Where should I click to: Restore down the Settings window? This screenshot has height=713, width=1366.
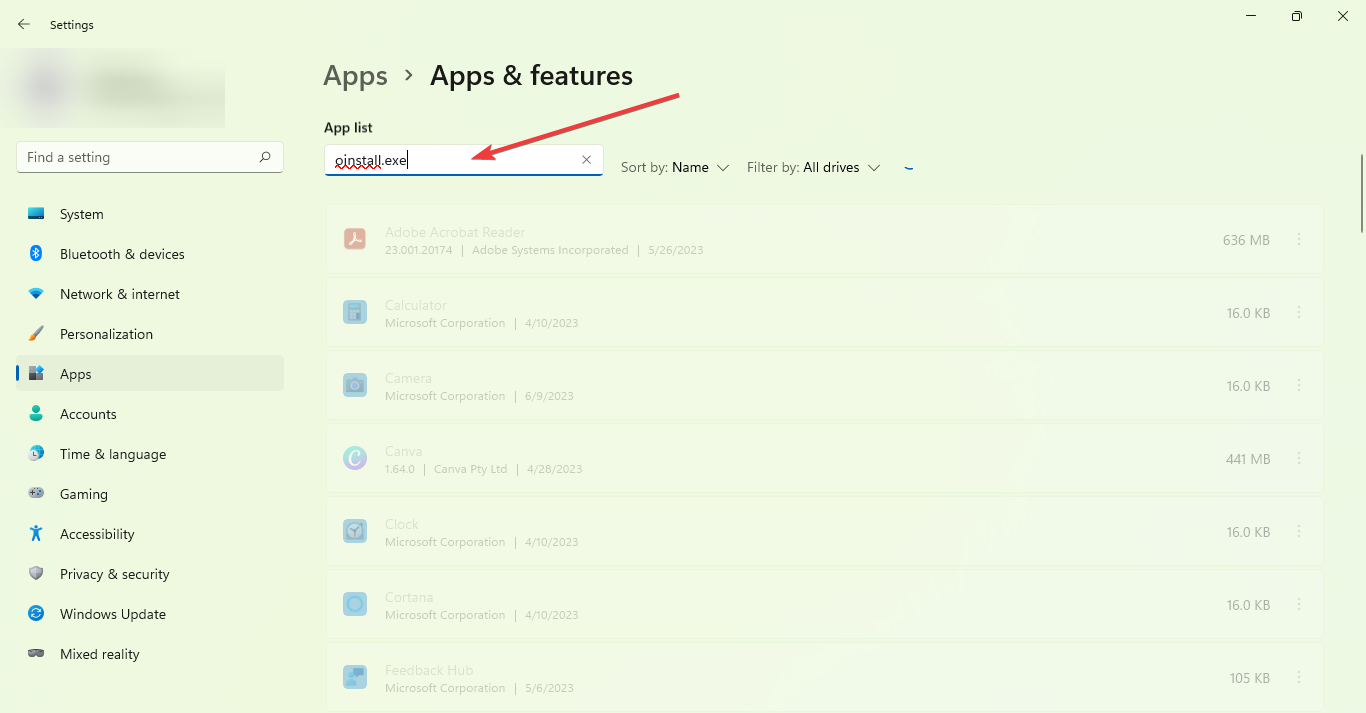[x=1297, y=16]
